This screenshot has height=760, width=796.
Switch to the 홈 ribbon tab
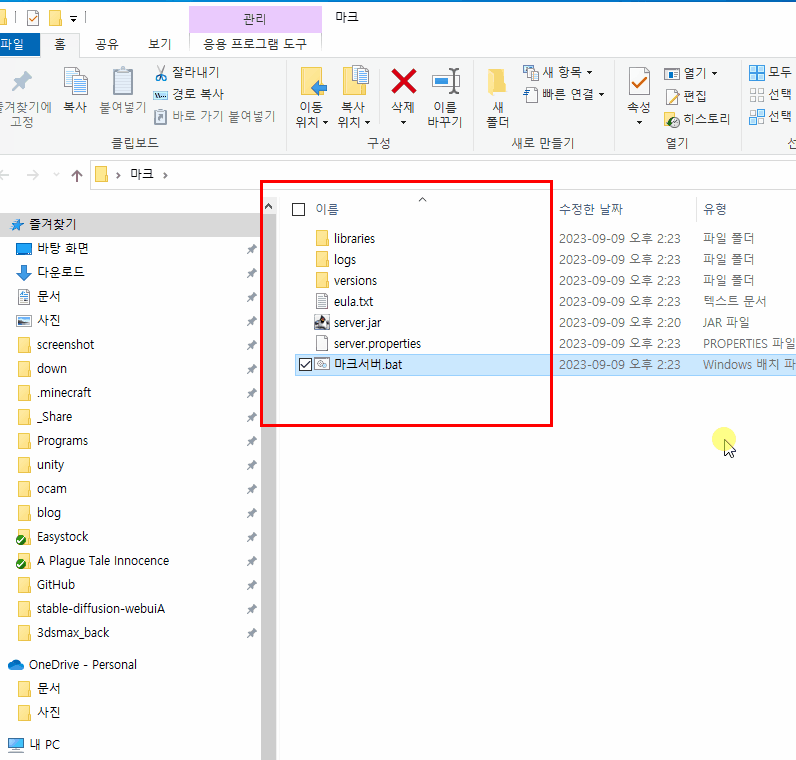[x=60, y=45]
